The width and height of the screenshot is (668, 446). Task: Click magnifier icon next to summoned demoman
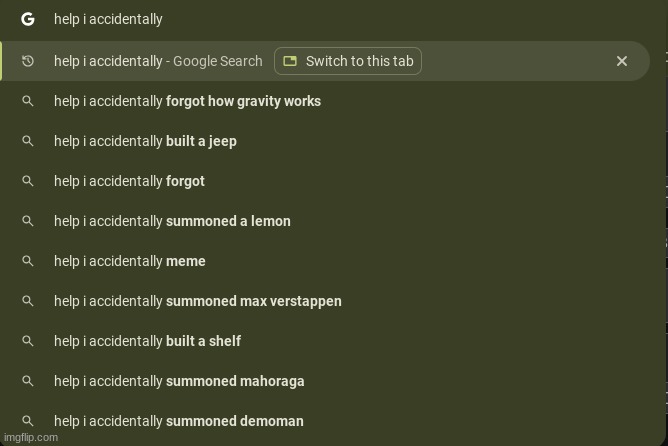(x=28, y=421)
